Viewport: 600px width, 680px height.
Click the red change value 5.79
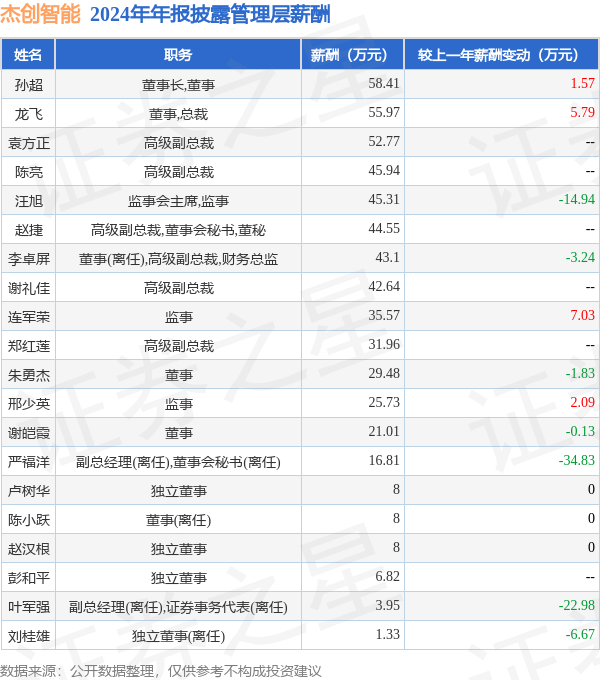point(582,112)
